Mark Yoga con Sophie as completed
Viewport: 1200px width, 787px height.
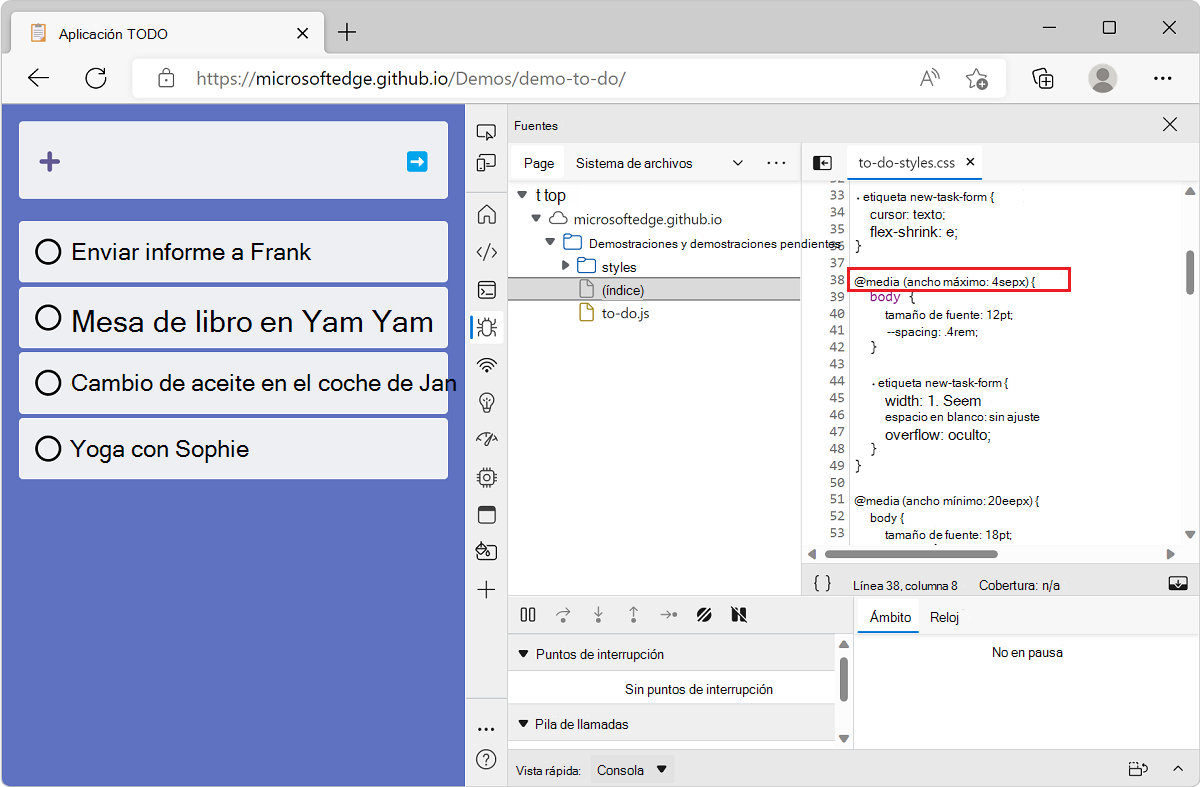click(x=47, y=448)
